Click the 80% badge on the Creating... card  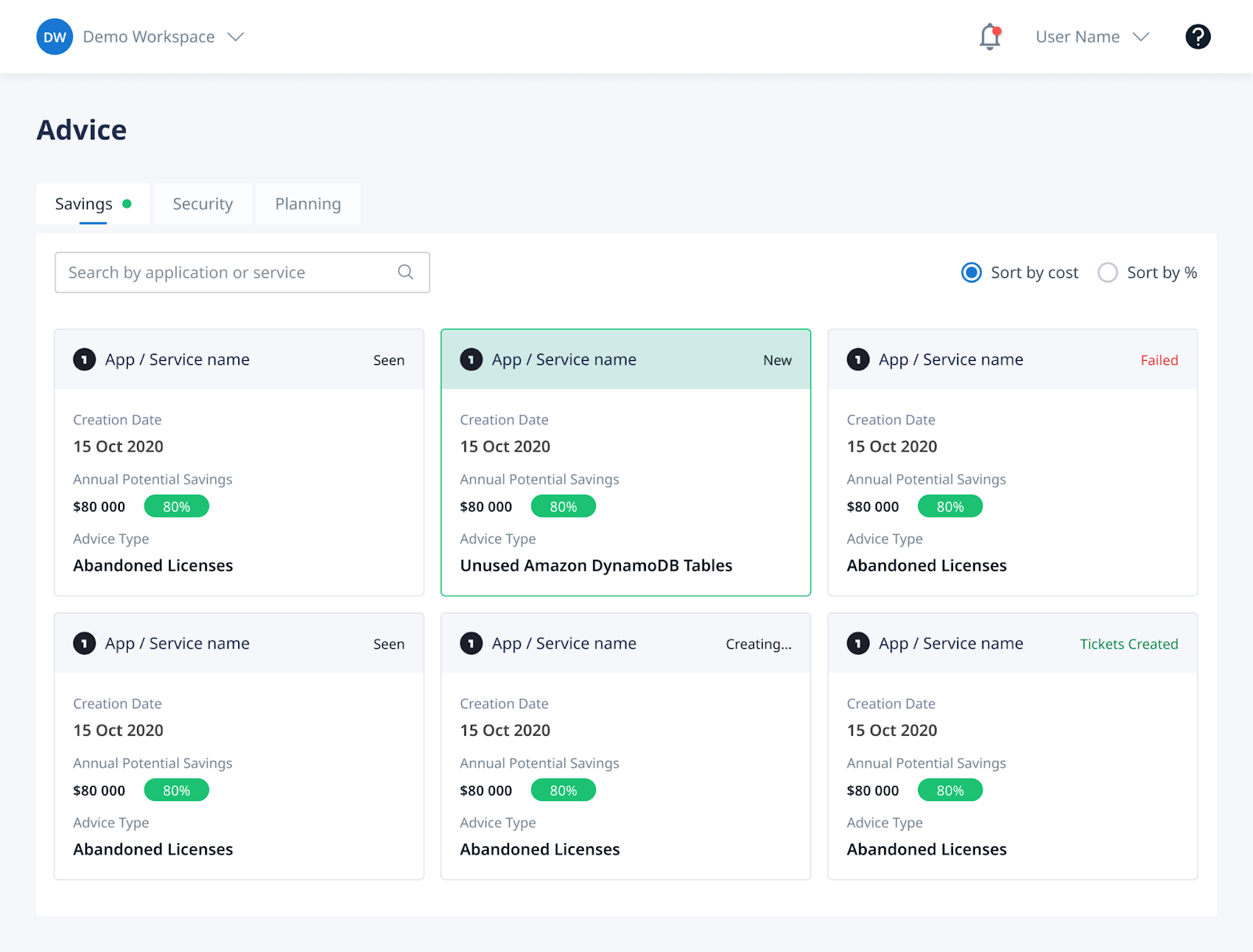[563, 791]
